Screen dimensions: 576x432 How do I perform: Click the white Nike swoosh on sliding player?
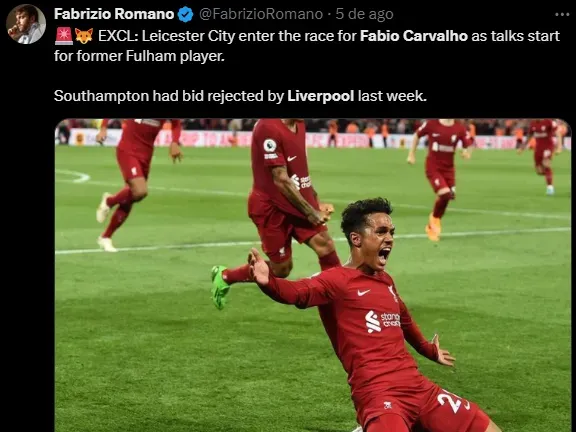[x=364, y=292]
